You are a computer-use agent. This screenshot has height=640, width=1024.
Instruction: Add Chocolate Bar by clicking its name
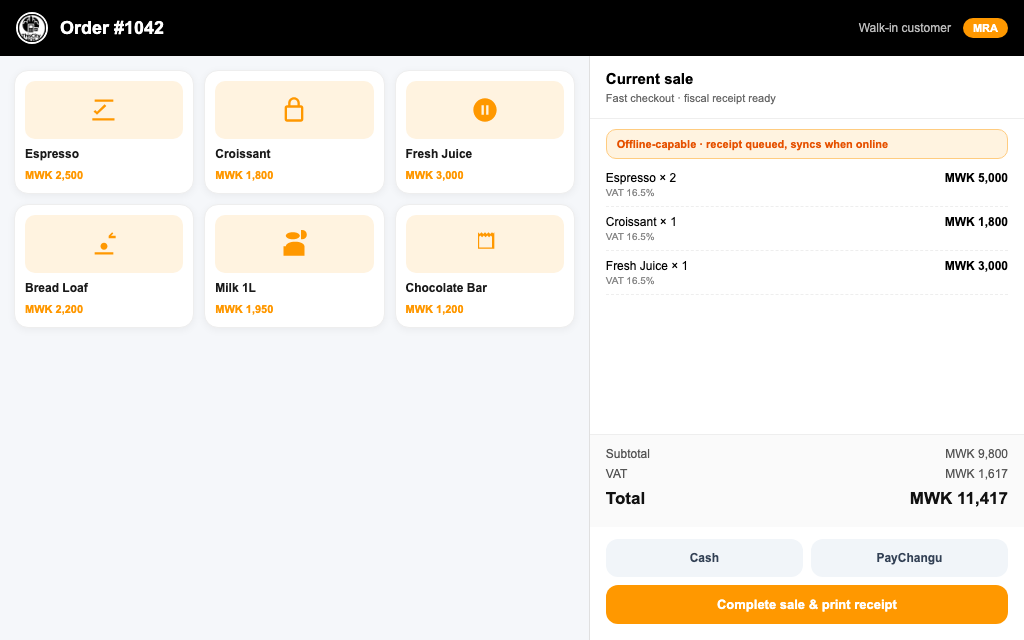coord(446,287)
